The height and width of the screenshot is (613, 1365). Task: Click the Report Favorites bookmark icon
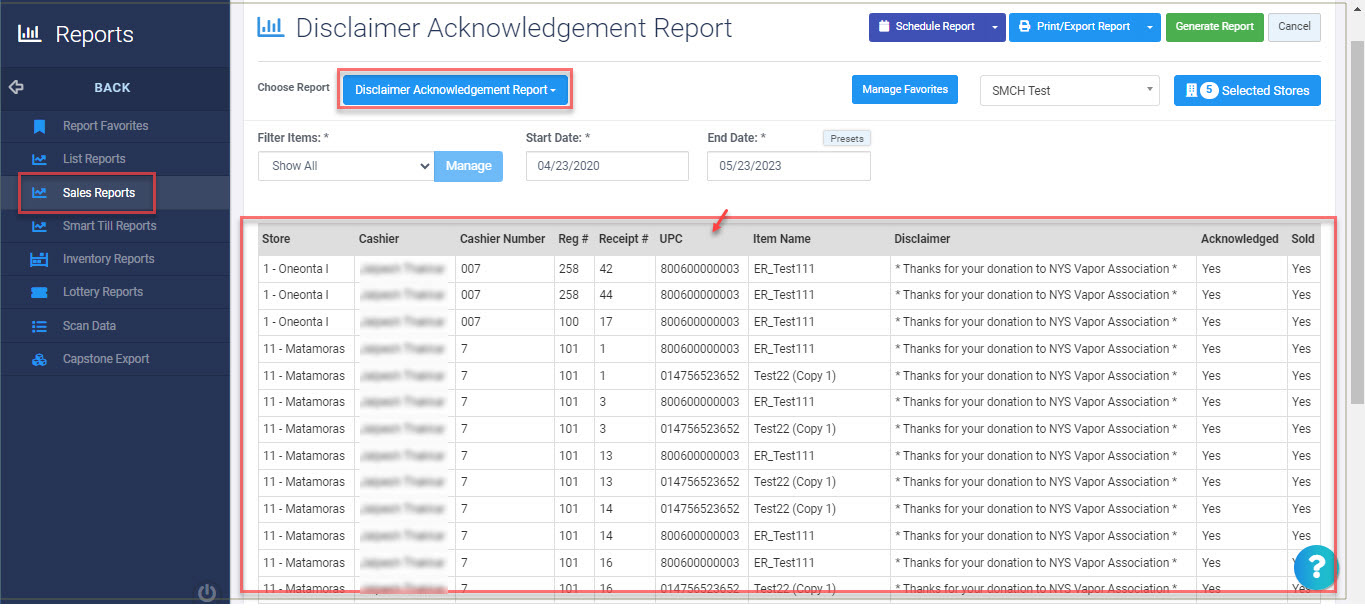(39, 126)
